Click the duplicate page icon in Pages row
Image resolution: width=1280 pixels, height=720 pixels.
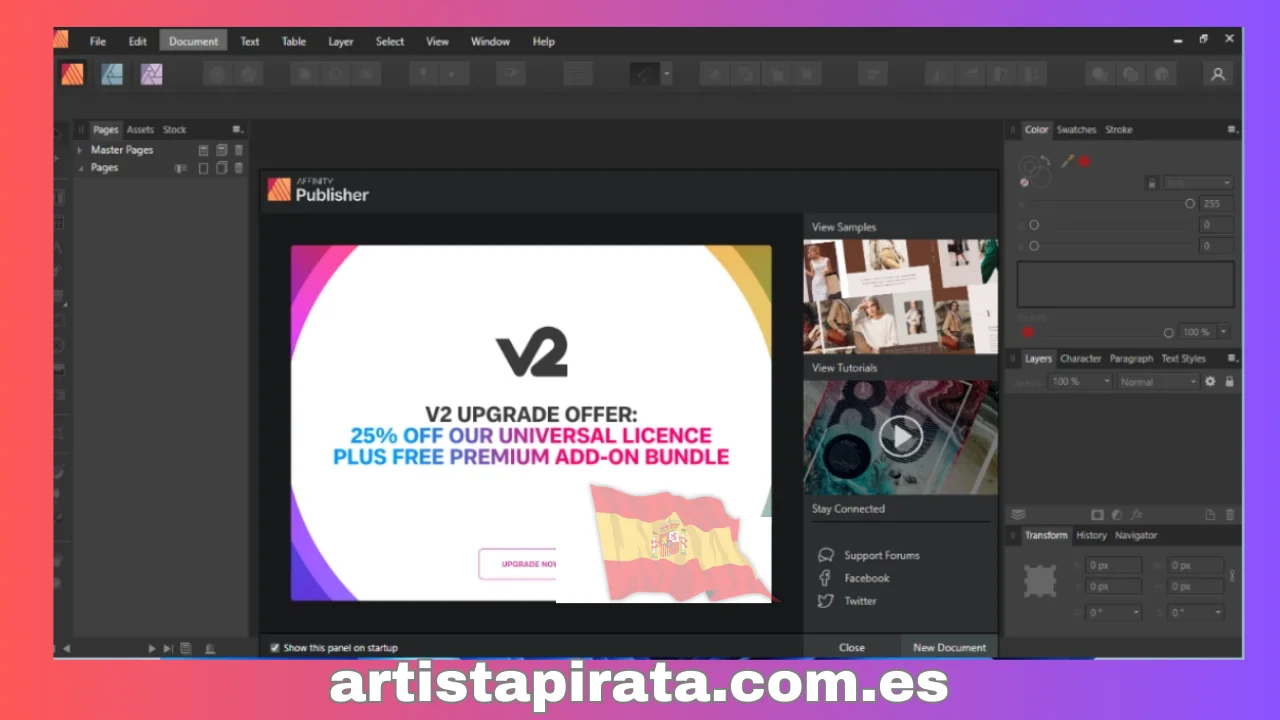tap(222, 168)
